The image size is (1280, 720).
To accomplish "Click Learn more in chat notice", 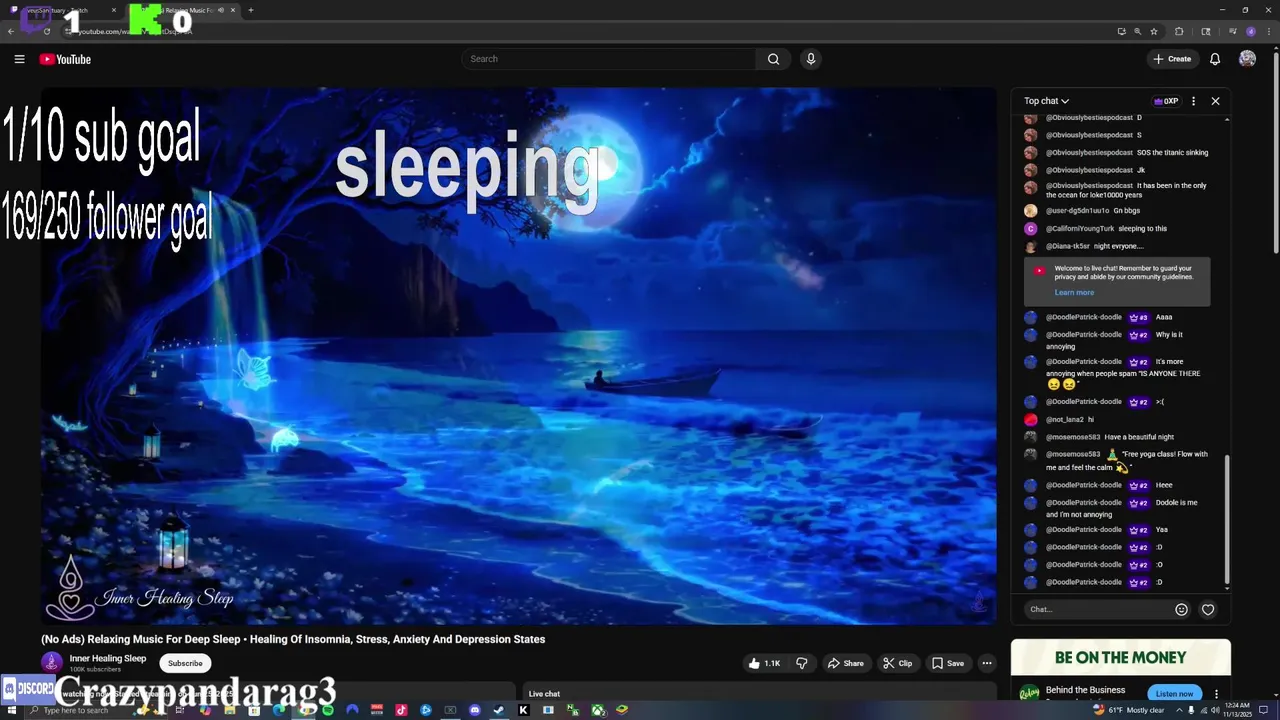I will pyautogui.click(x=1074, y=292).
